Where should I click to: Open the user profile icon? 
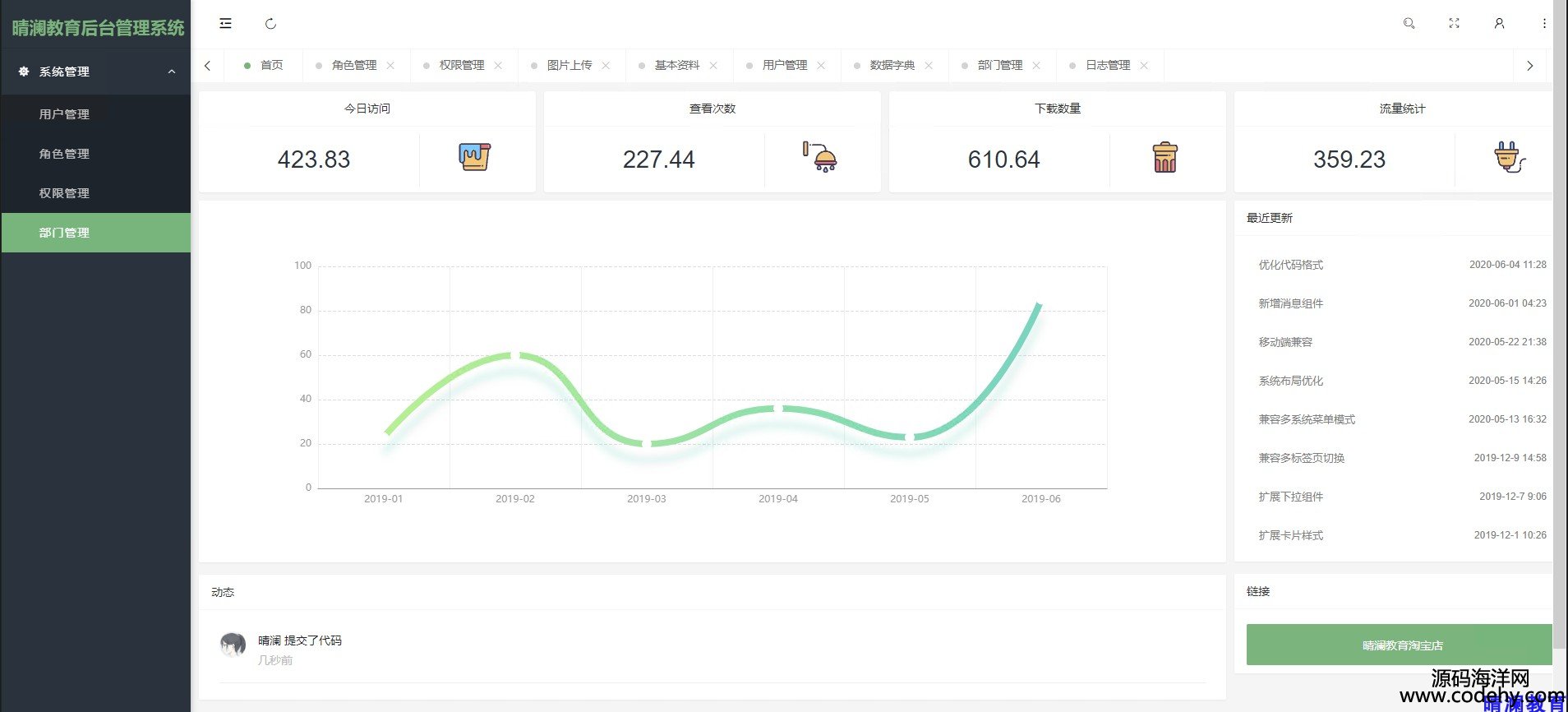click(x=1499, y=24)
